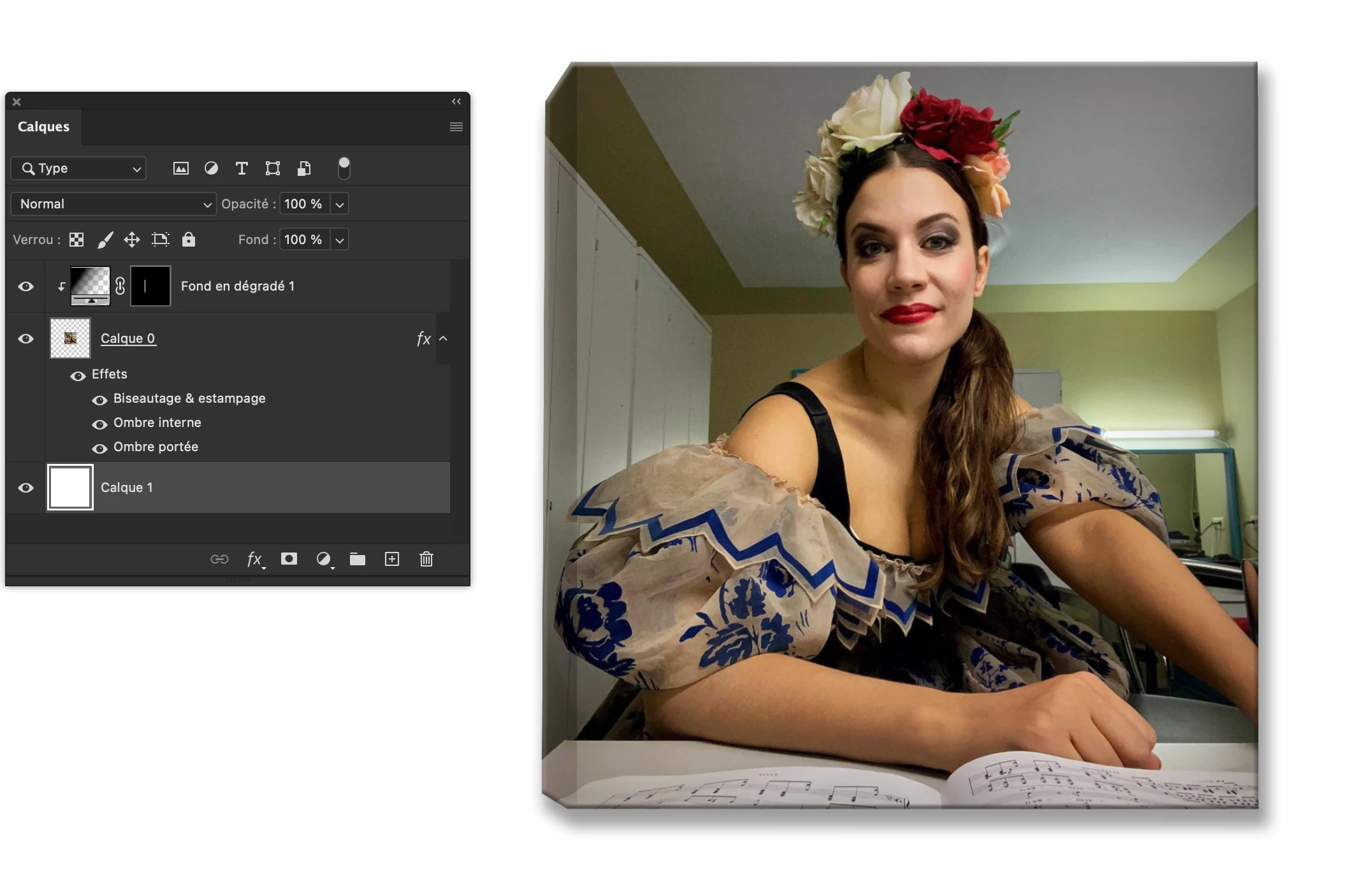Add a layer mask from bottom bar
Image resolution: width=1368 pixels, height=896 pixels.
(x=289, y=559)
